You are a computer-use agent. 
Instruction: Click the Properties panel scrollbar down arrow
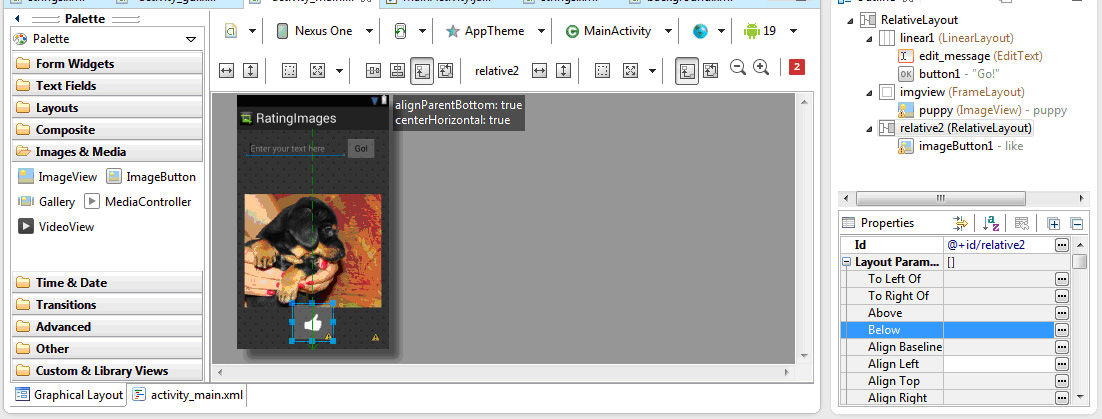coord(1080,397)
